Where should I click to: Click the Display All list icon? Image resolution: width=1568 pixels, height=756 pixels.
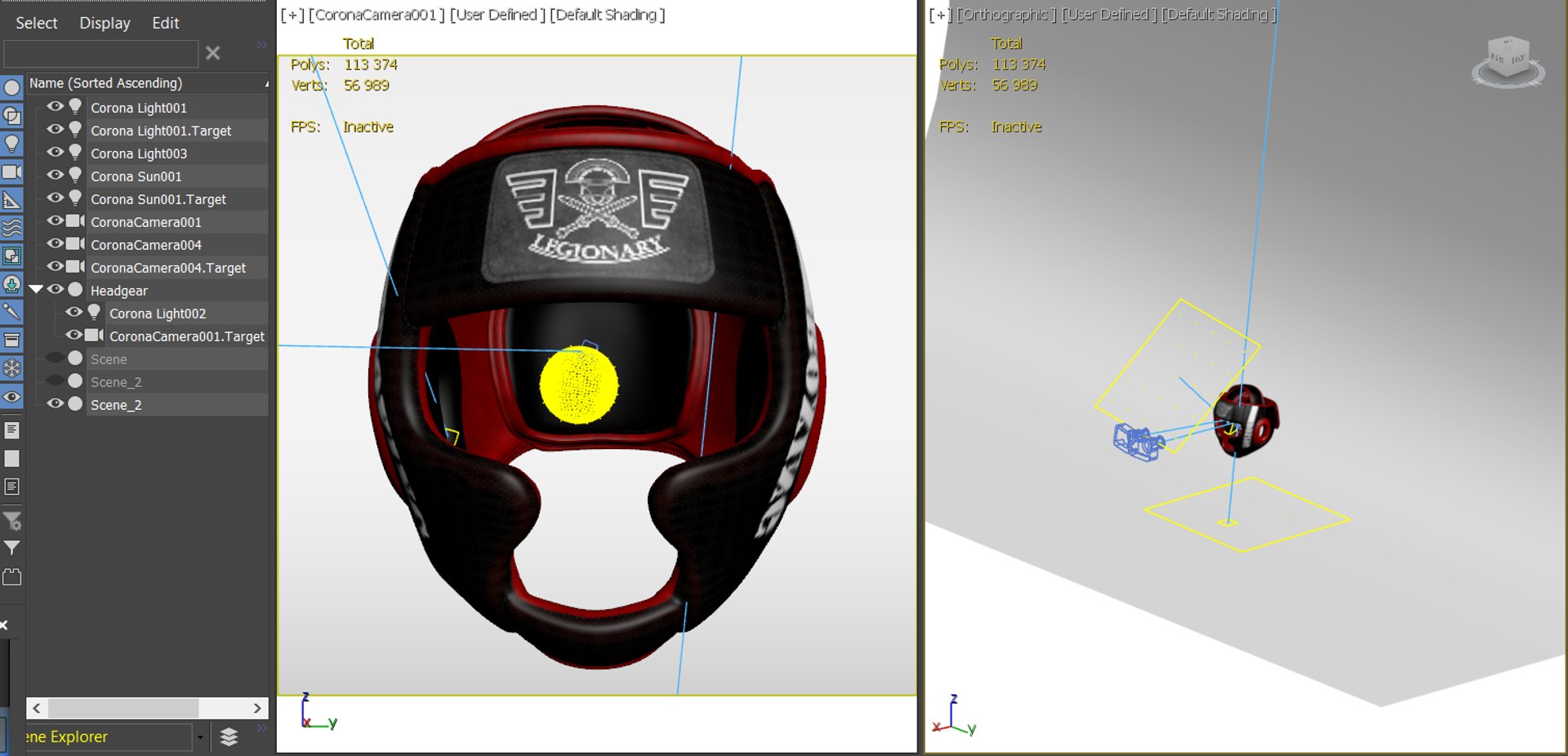pos(11,430)
